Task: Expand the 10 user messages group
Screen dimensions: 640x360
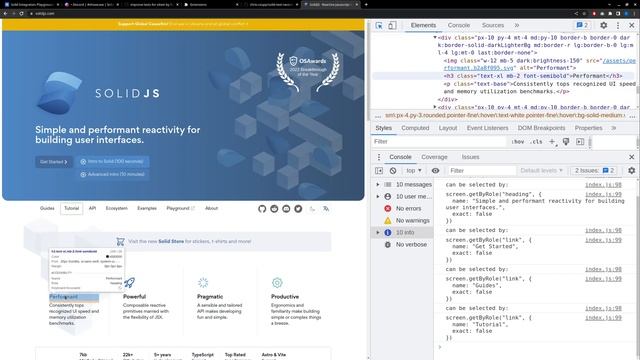Action: point(378,196)
